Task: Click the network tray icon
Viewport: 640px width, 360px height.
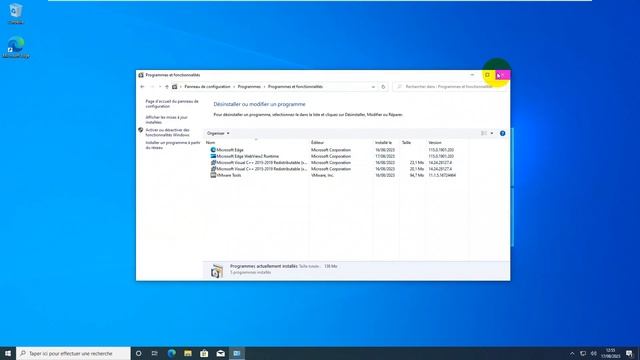Action: 583,353
